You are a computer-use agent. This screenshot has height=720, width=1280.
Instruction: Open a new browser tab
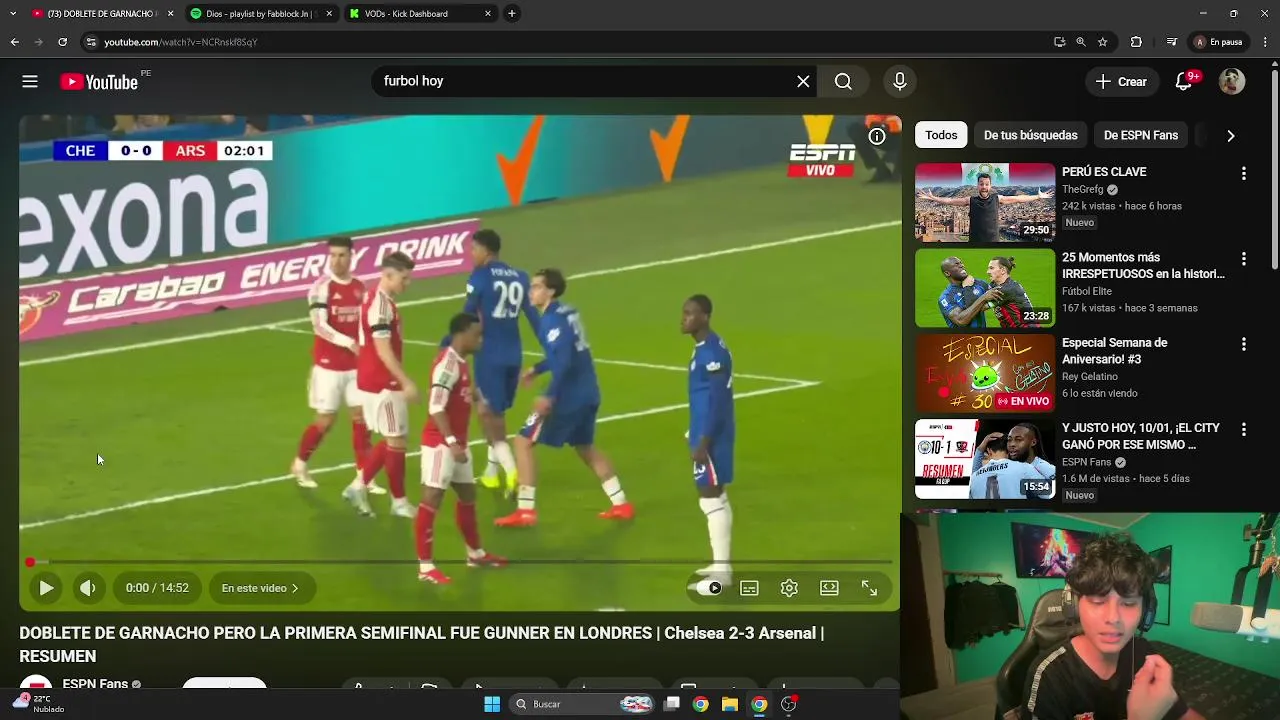[x=511, y=14]
